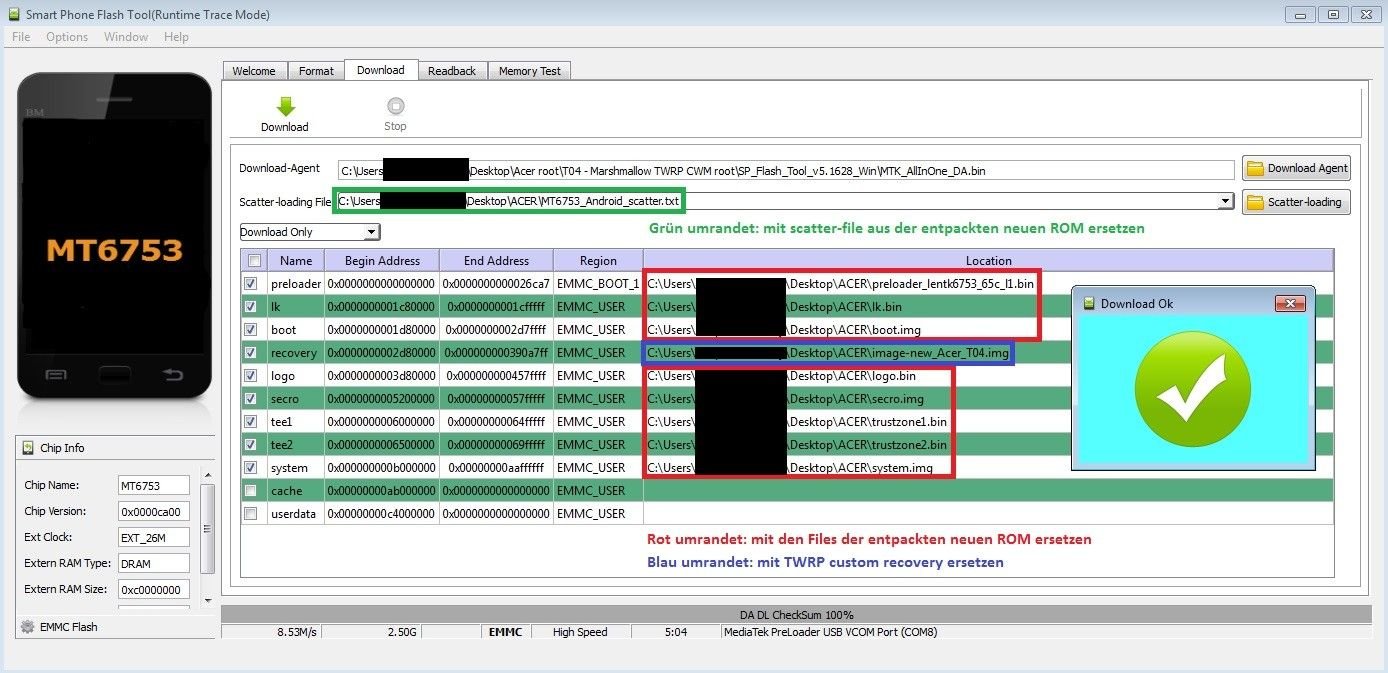Click the MediaTek PreLoader USB VCOM Port status
Screen dimensions: 1388x673
[830, 632]
